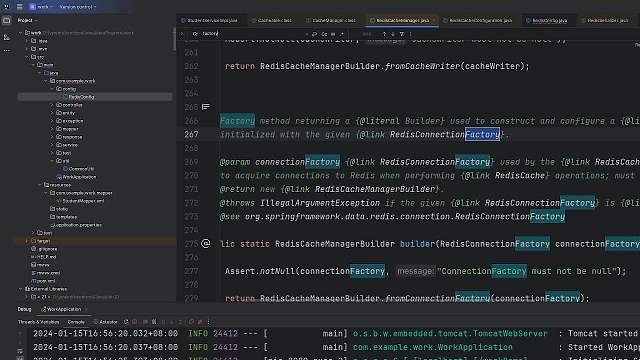Open the main hamburger menu
Screen dimensions: 640x360
[x=19, y=7]
